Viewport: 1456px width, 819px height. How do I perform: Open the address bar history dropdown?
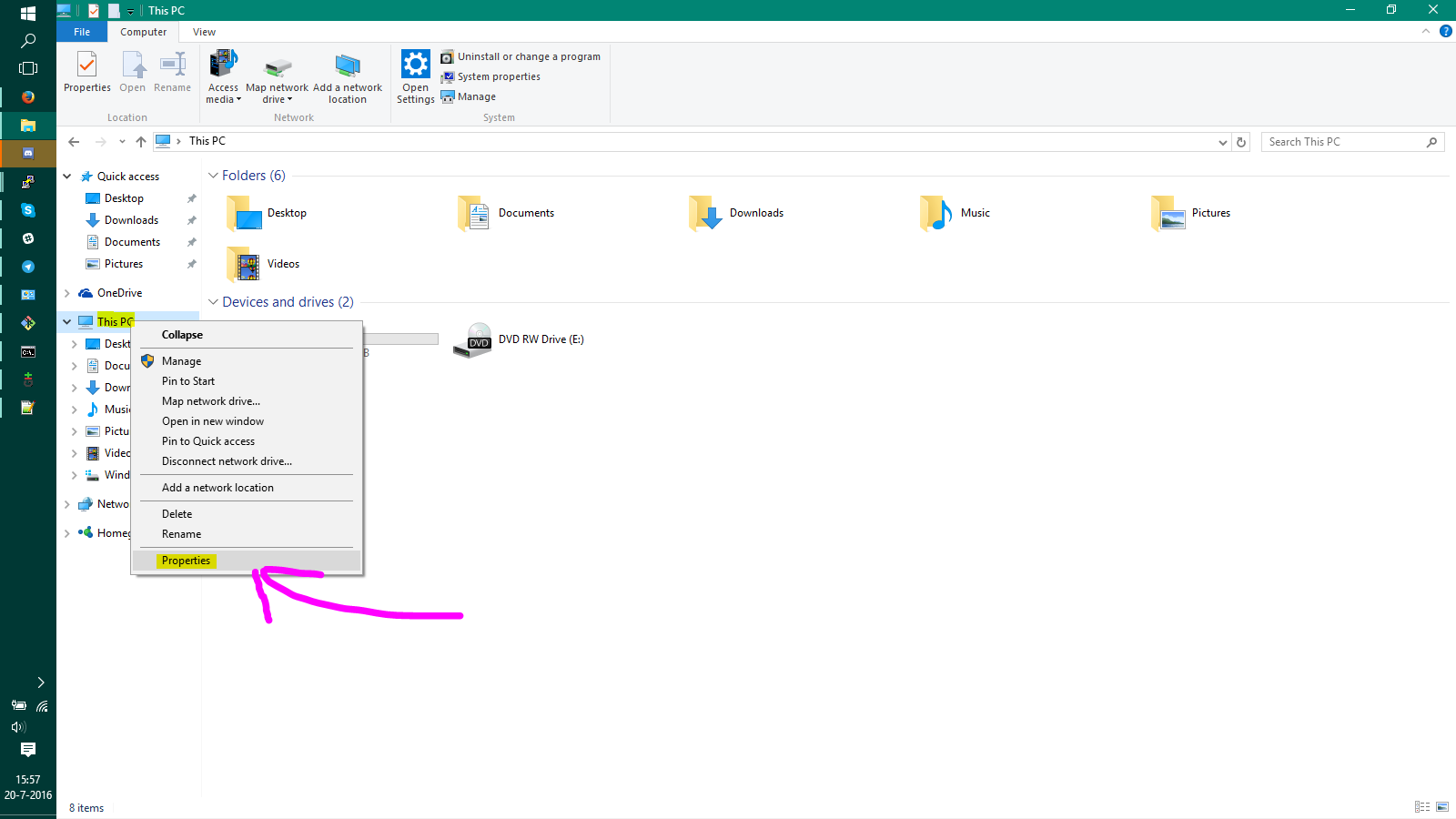[1223, 142]
